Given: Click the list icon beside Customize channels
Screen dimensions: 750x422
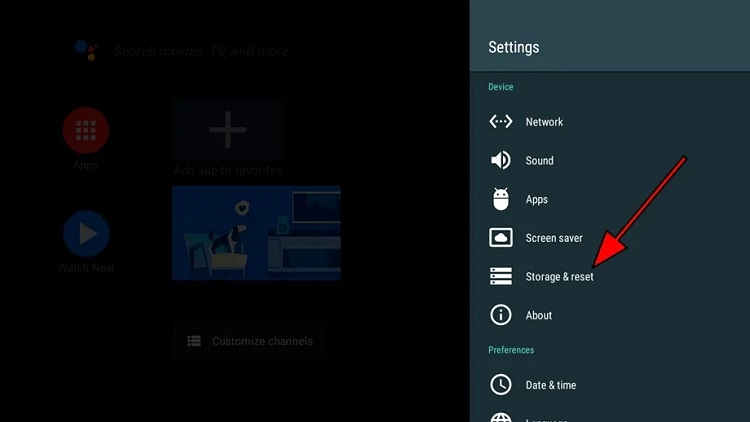Looking at the screenshot, I should [194, 341].
